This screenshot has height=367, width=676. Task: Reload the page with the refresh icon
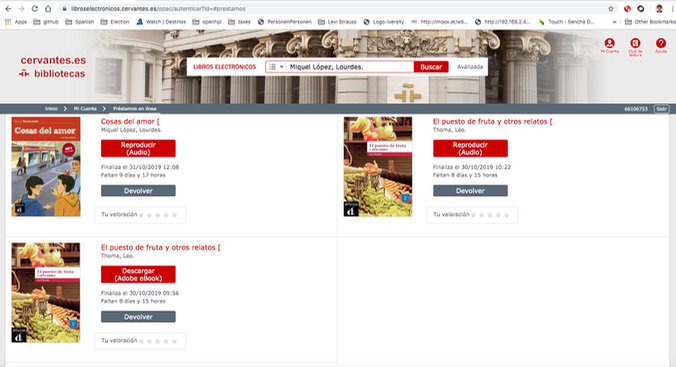tap(34, 9)
